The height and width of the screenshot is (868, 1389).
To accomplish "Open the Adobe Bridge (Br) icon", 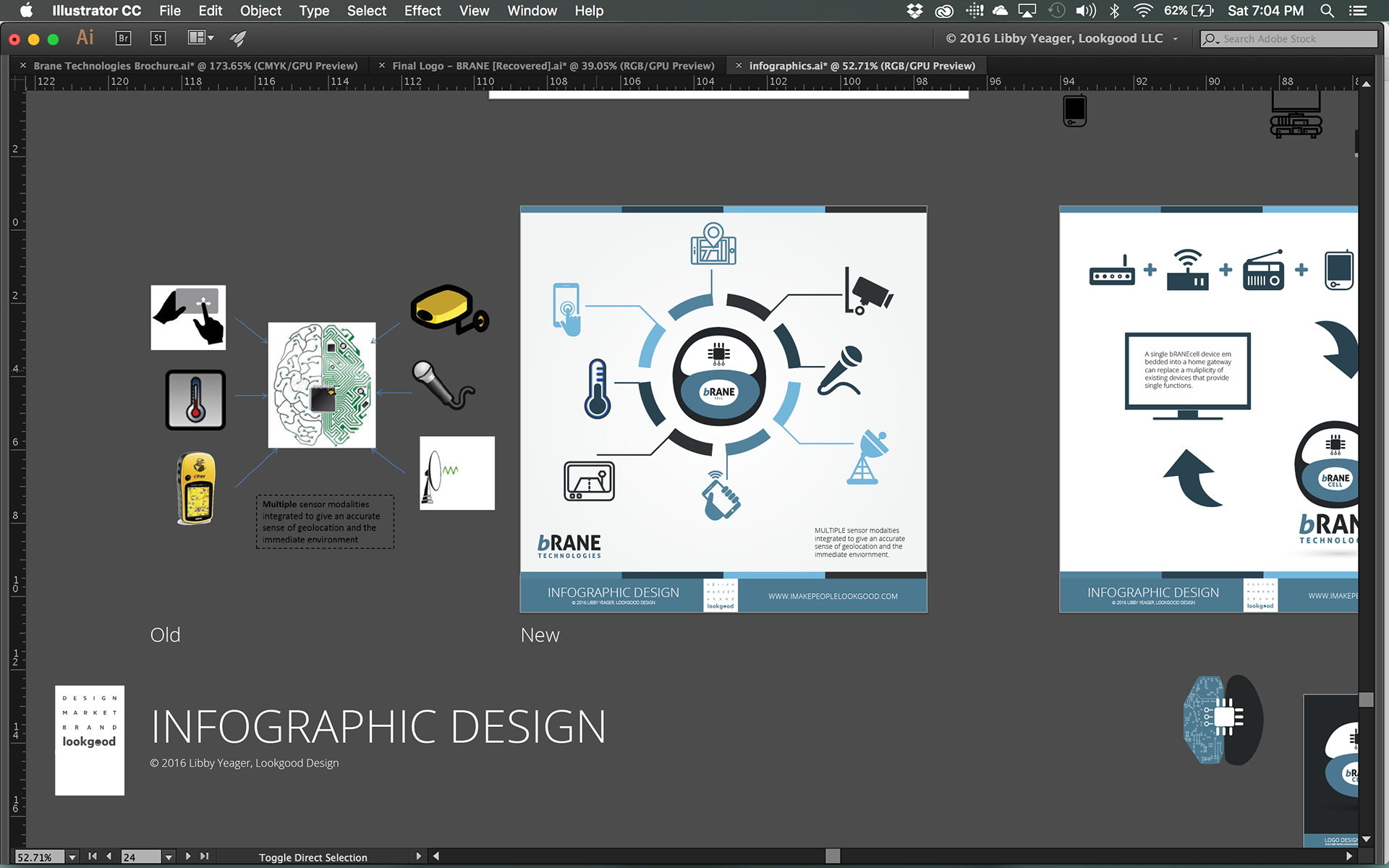I will coord(123,38).
